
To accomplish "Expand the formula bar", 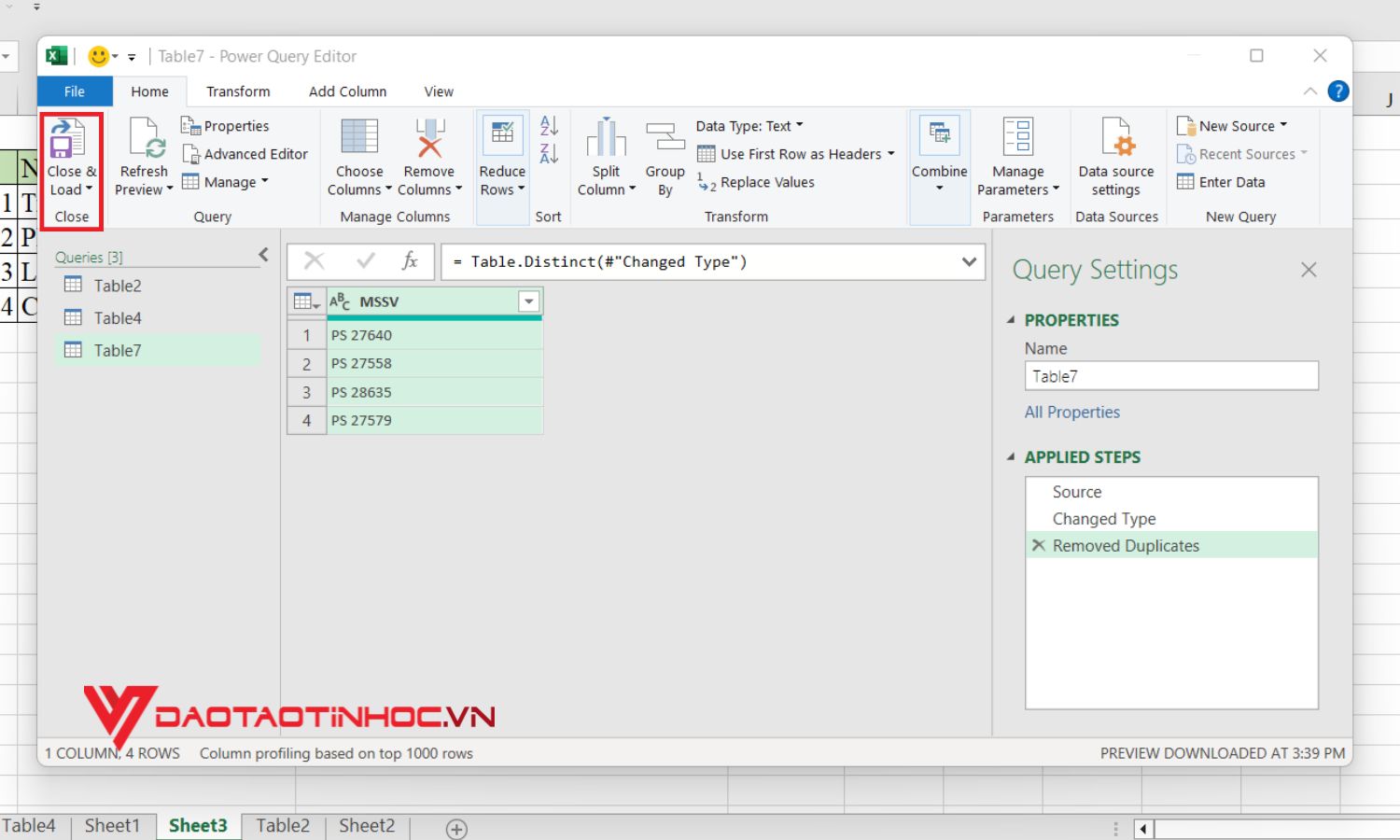I will coord(969,262).
